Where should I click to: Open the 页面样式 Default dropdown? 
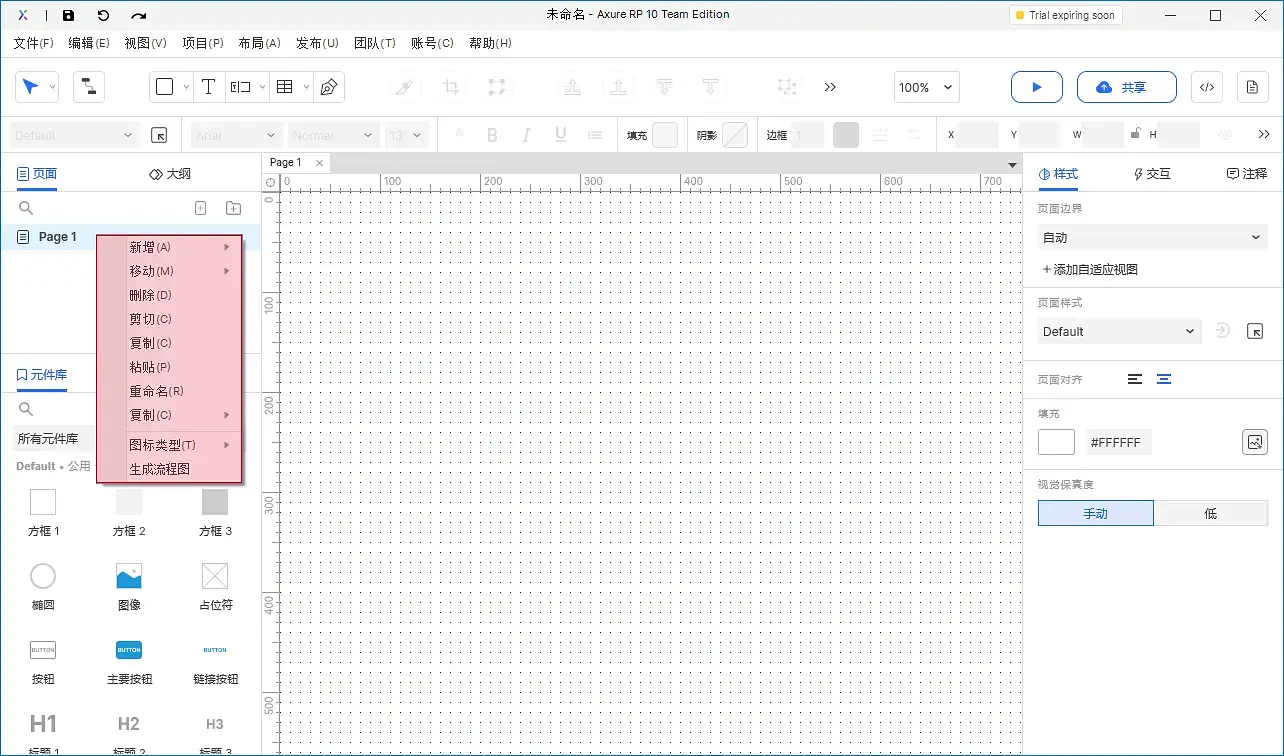tap(1118, 331)
